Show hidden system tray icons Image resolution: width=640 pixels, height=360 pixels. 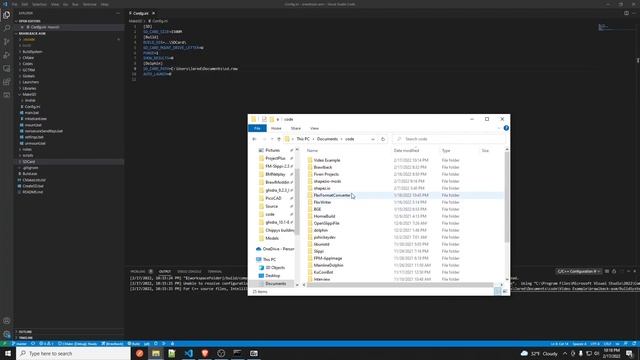tap(565, 353)
